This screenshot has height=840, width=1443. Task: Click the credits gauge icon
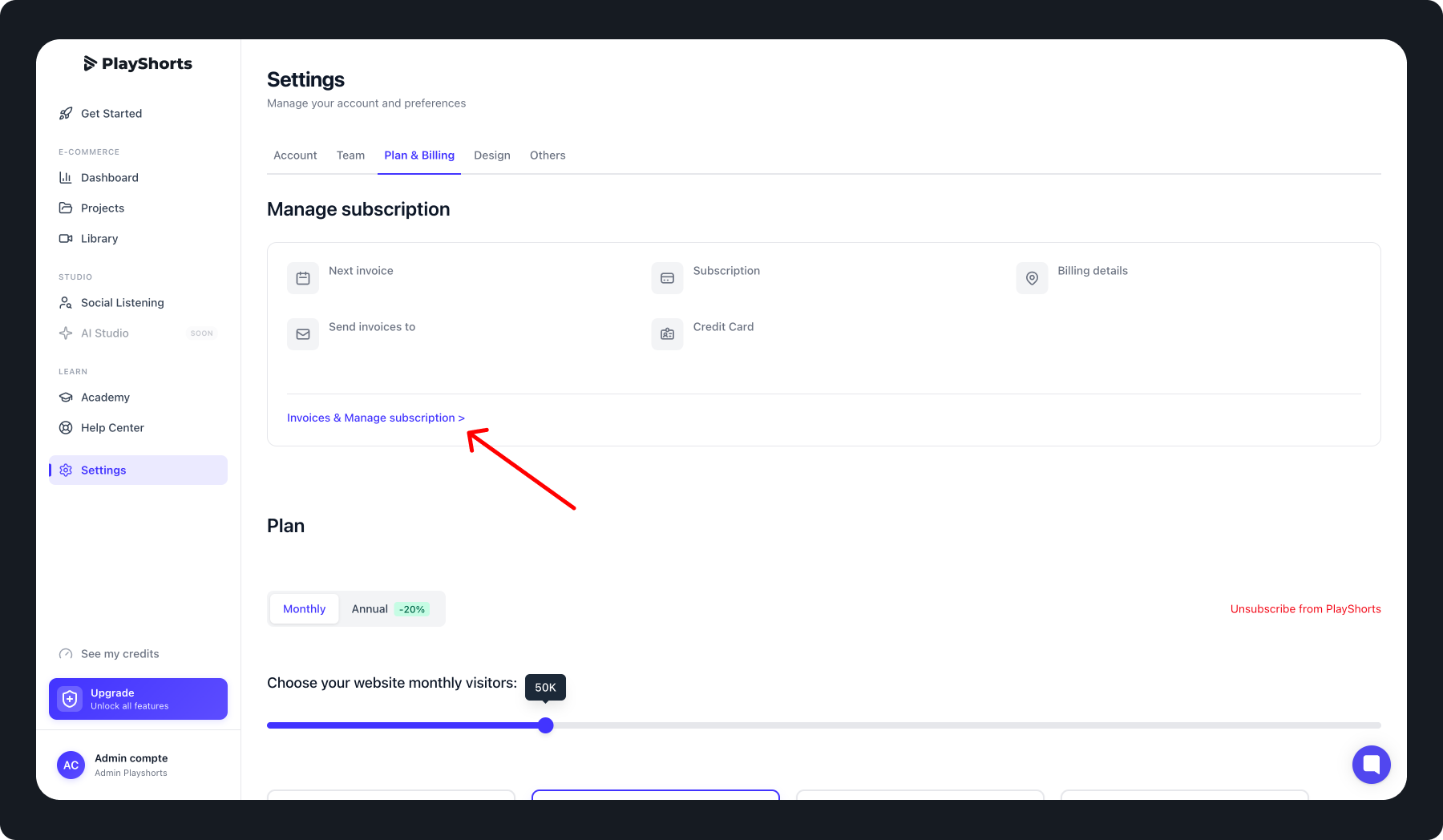pyautogui.click(x=66, y=654)
